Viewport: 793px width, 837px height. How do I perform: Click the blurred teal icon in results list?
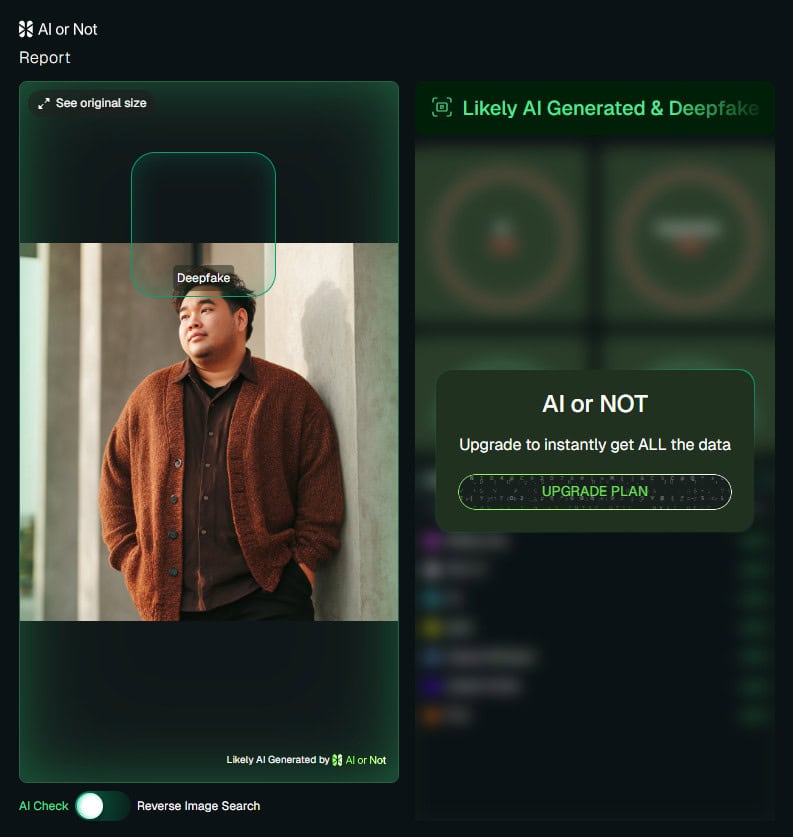tap(431, 599)
